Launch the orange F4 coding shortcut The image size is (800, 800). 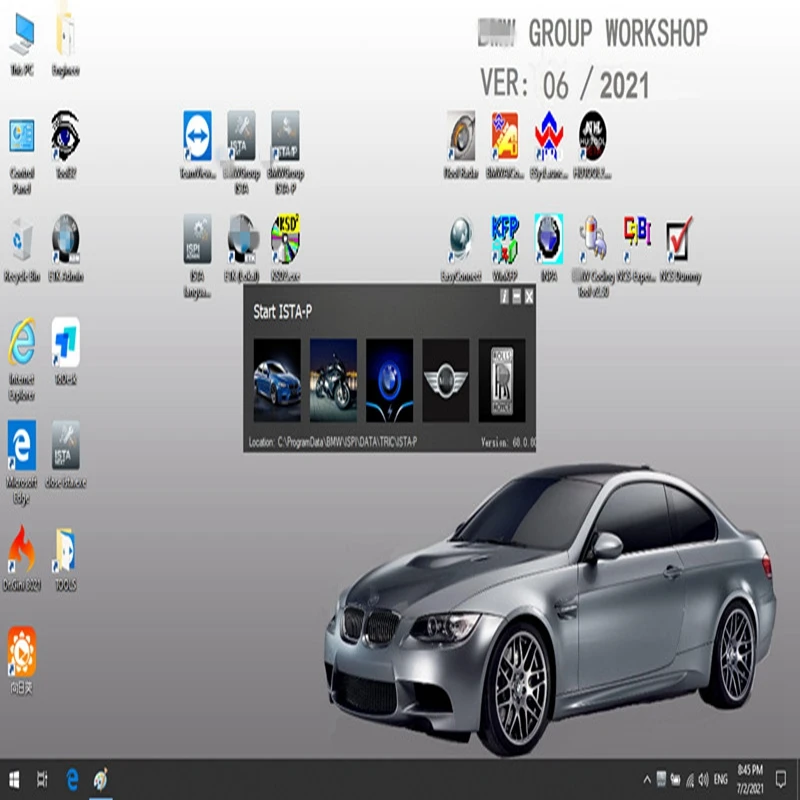pos(505,145)
